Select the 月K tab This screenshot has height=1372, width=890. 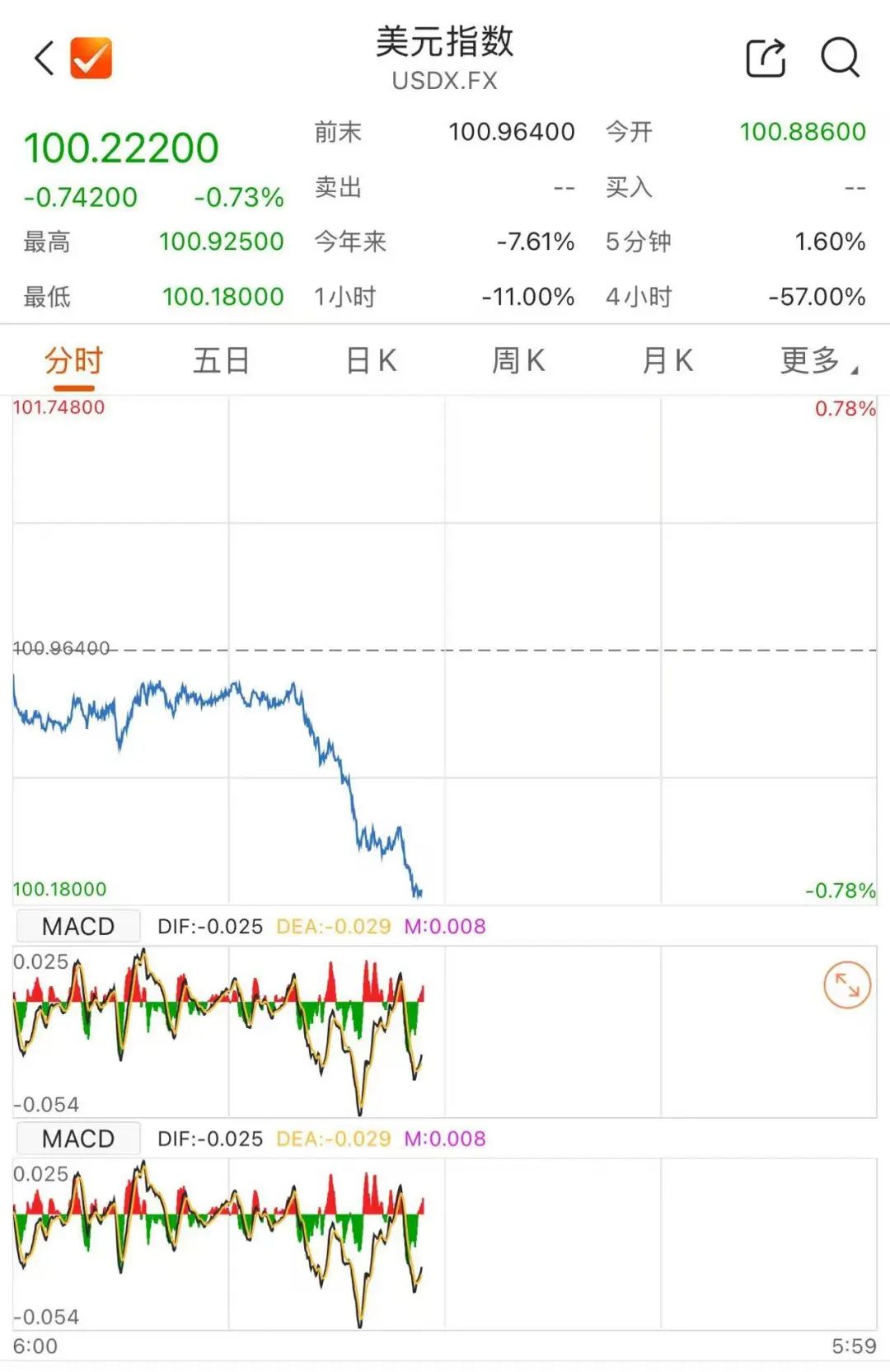click(667, 361)
